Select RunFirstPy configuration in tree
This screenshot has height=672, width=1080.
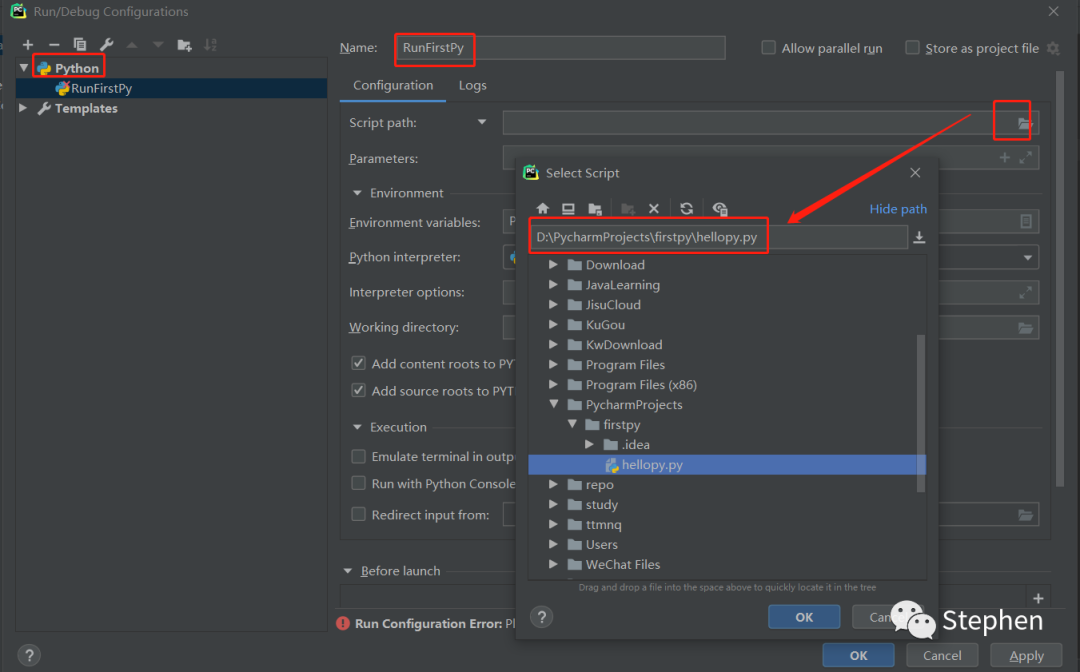click(x=171, y=88)
